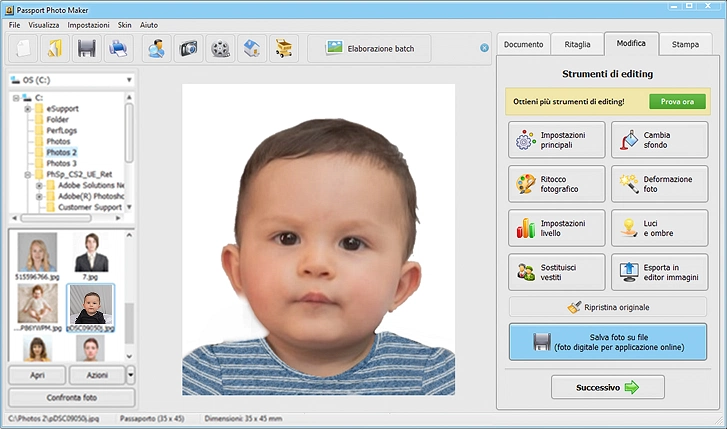
Task: Select the Photos folder
Action: click(58, 141)
